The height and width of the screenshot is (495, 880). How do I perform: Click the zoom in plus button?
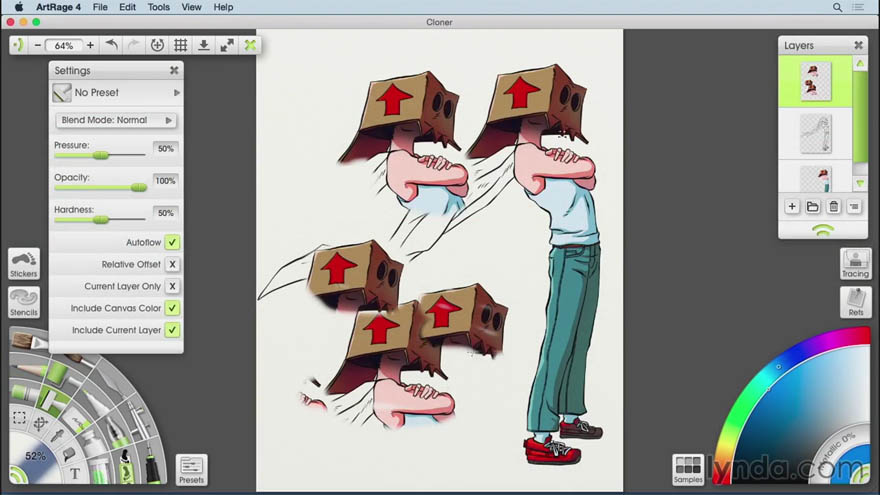pos(90,45)
